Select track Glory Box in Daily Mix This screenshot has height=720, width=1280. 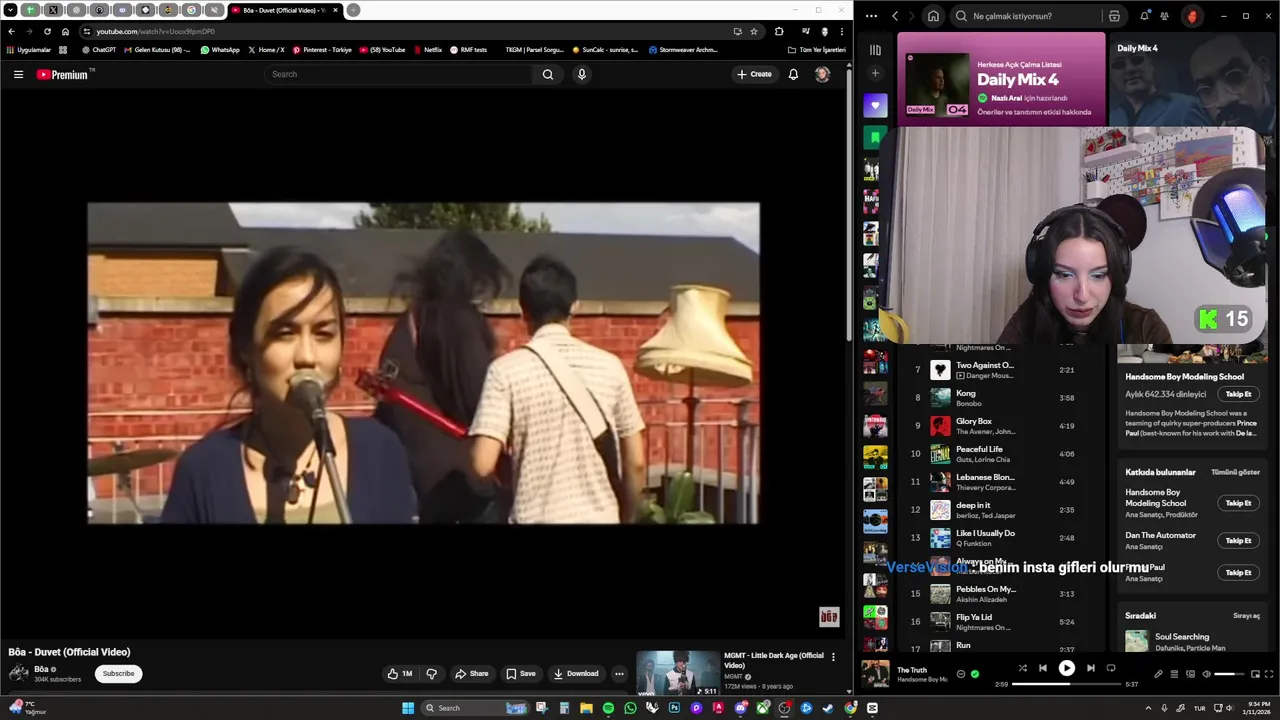pos(1000,426)
